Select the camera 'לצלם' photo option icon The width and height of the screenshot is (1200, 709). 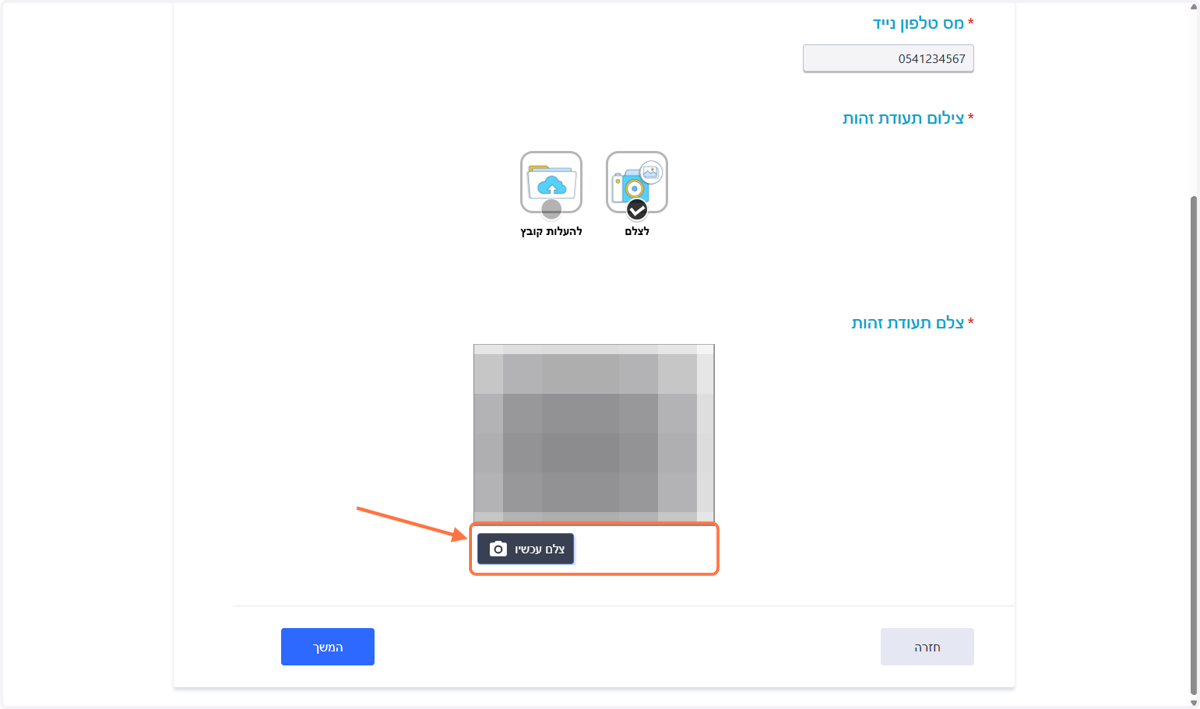click(637, 182)
